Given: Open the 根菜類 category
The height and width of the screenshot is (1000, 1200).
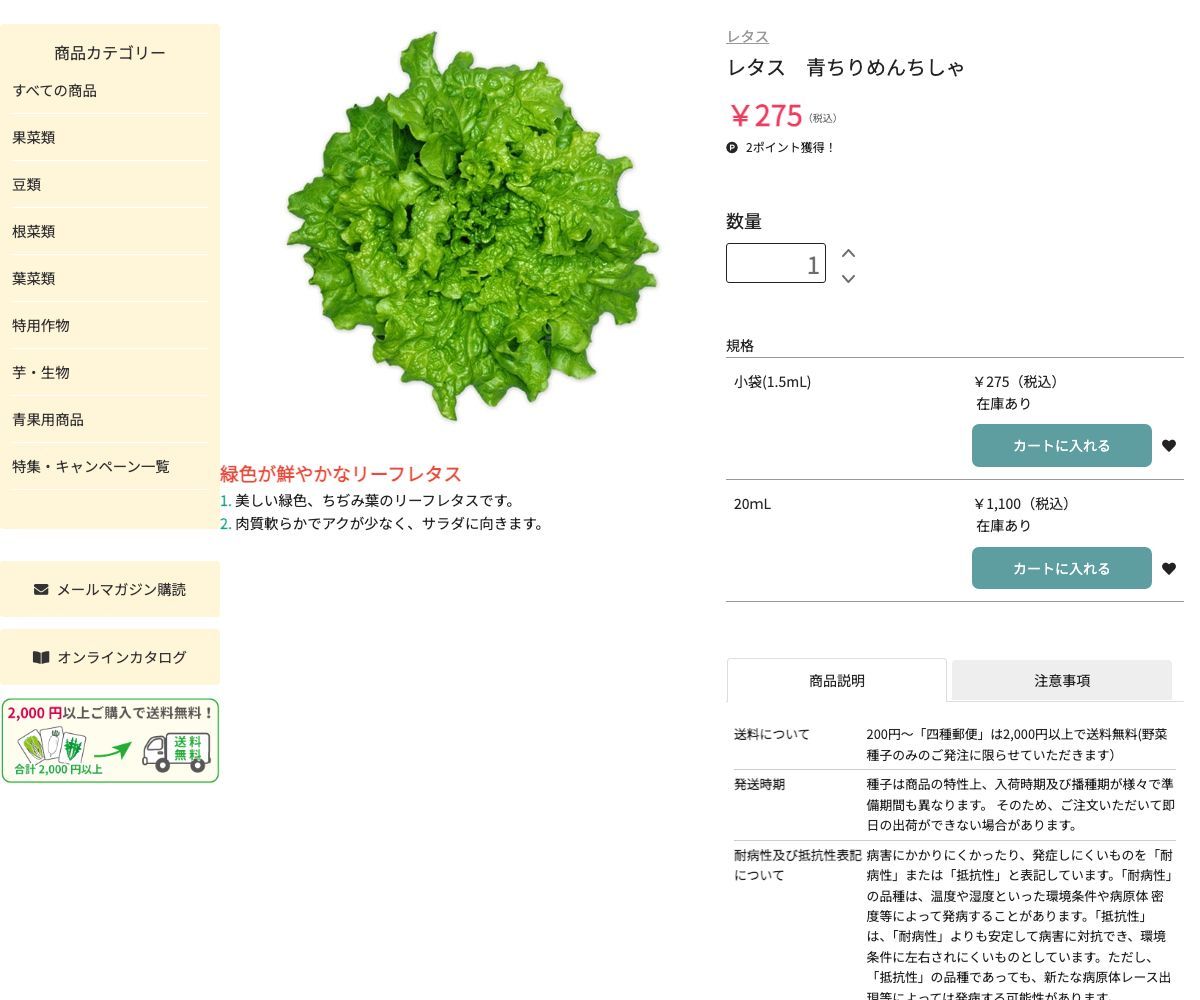Looking at the screenshot, I should click(33, 231).
